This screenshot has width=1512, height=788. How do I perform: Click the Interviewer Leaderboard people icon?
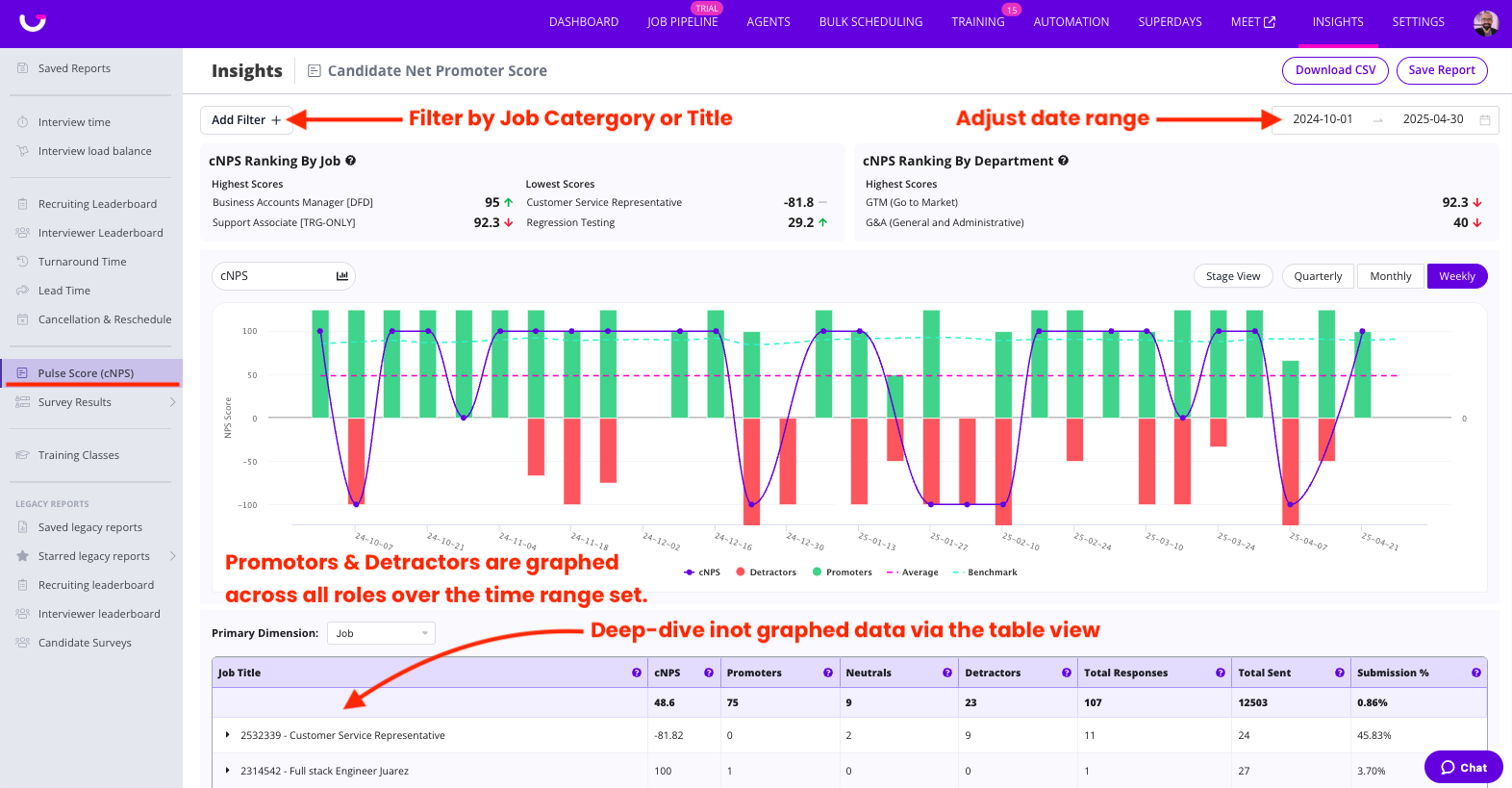pyautogui.click(x=22, y=233)
